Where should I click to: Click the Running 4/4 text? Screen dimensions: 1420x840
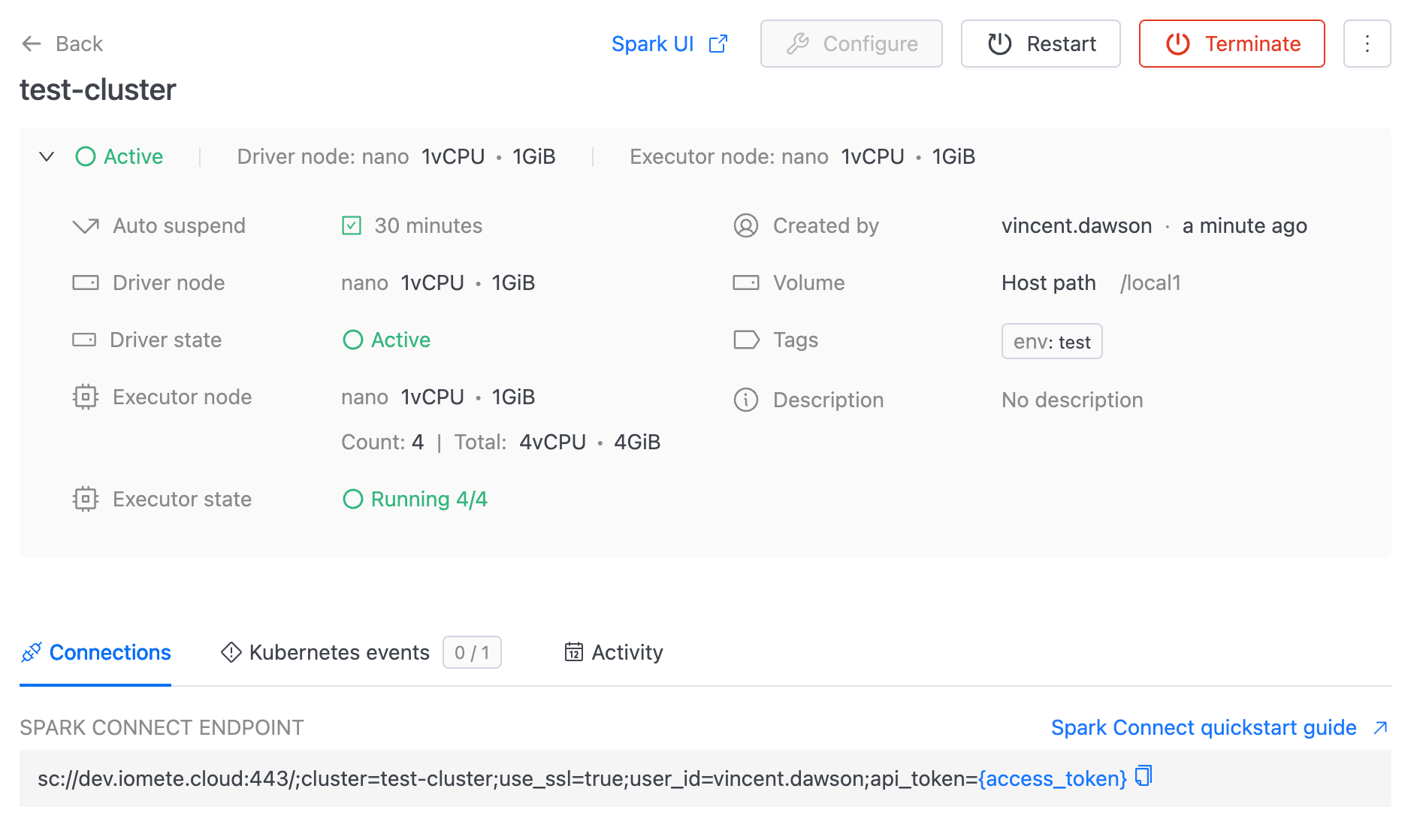point(429,499)
